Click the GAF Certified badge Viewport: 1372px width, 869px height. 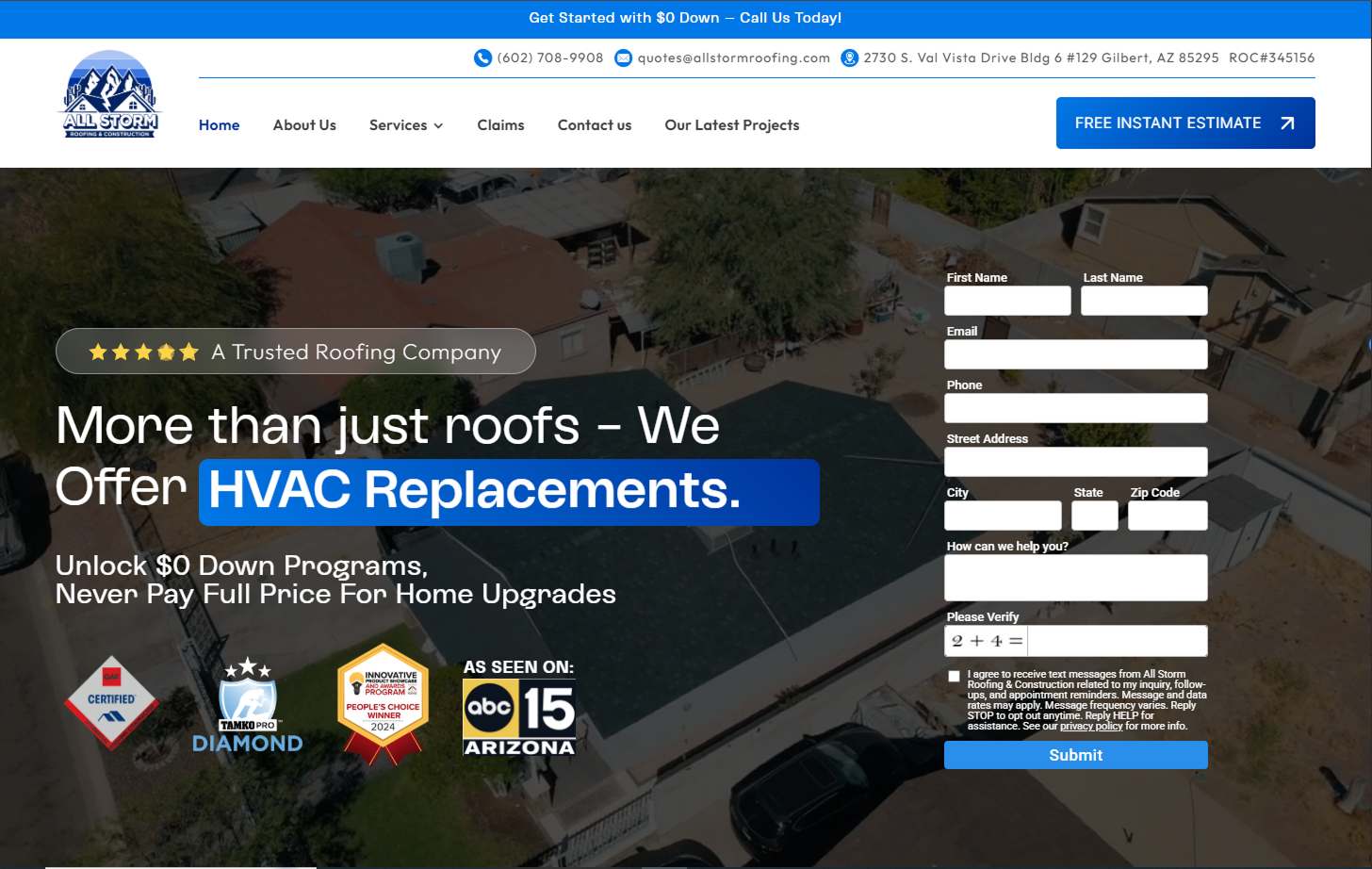(x=111, y=703)
